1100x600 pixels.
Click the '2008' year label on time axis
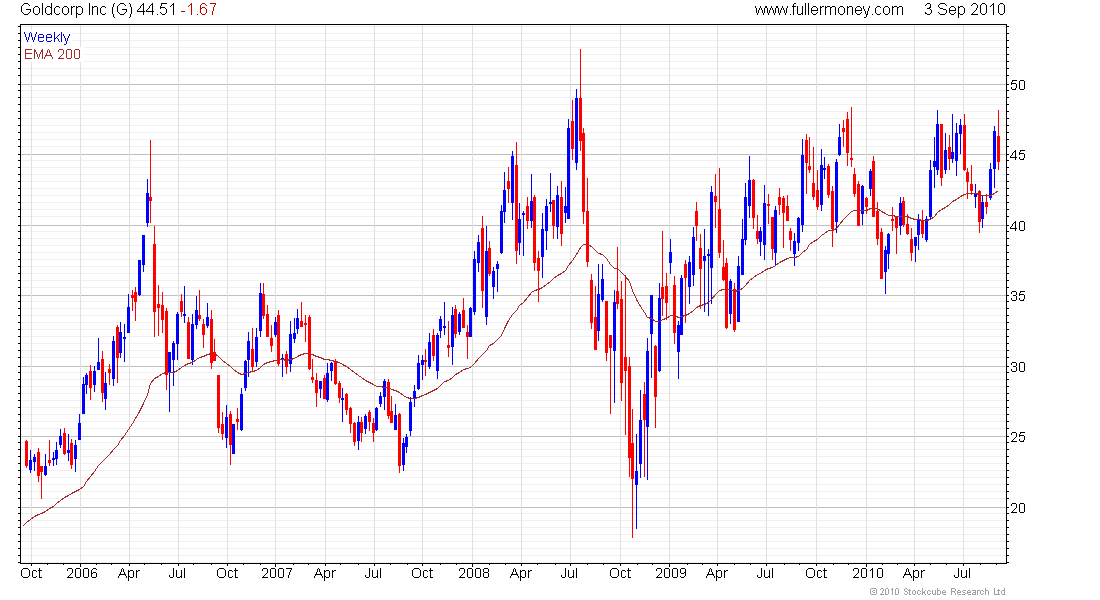pyautogui.click(x=474, y=573)
